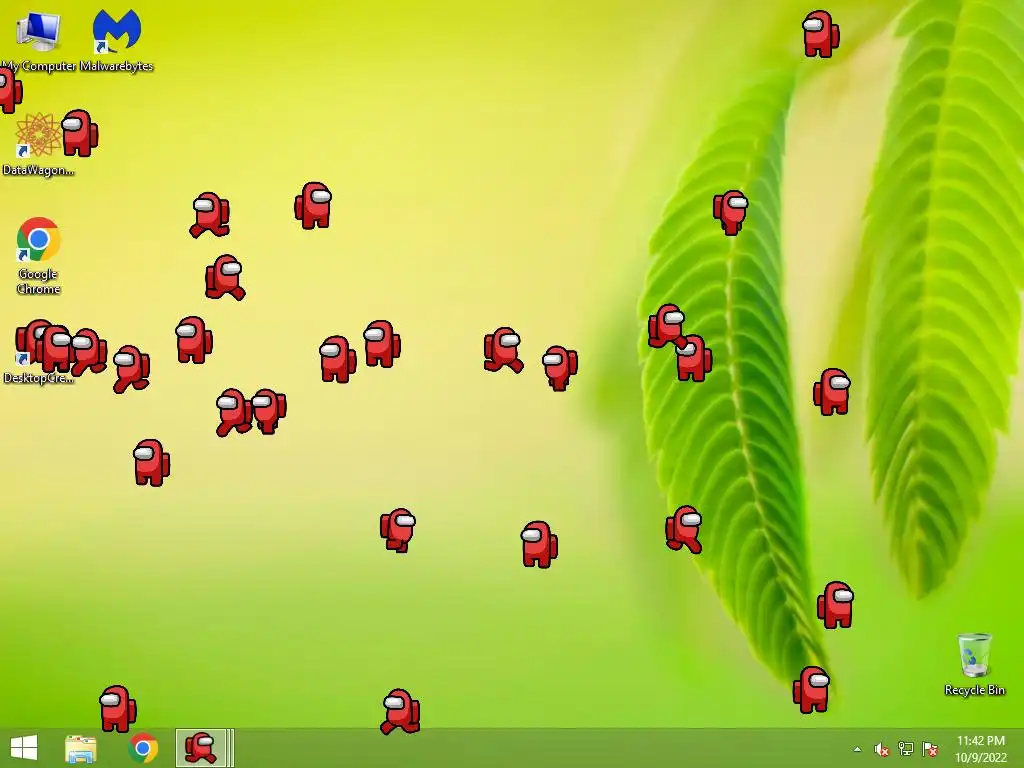The image size is (1024, 768).
Task: Show hidden system tray icons arrow
Action: point(857,749)
